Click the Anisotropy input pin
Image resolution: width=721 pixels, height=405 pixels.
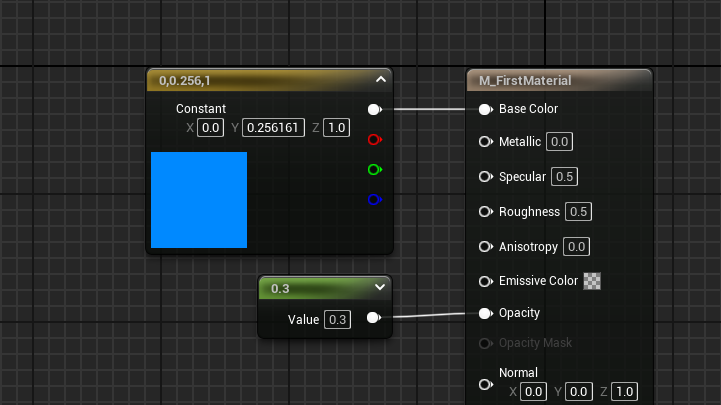point(486,246)
